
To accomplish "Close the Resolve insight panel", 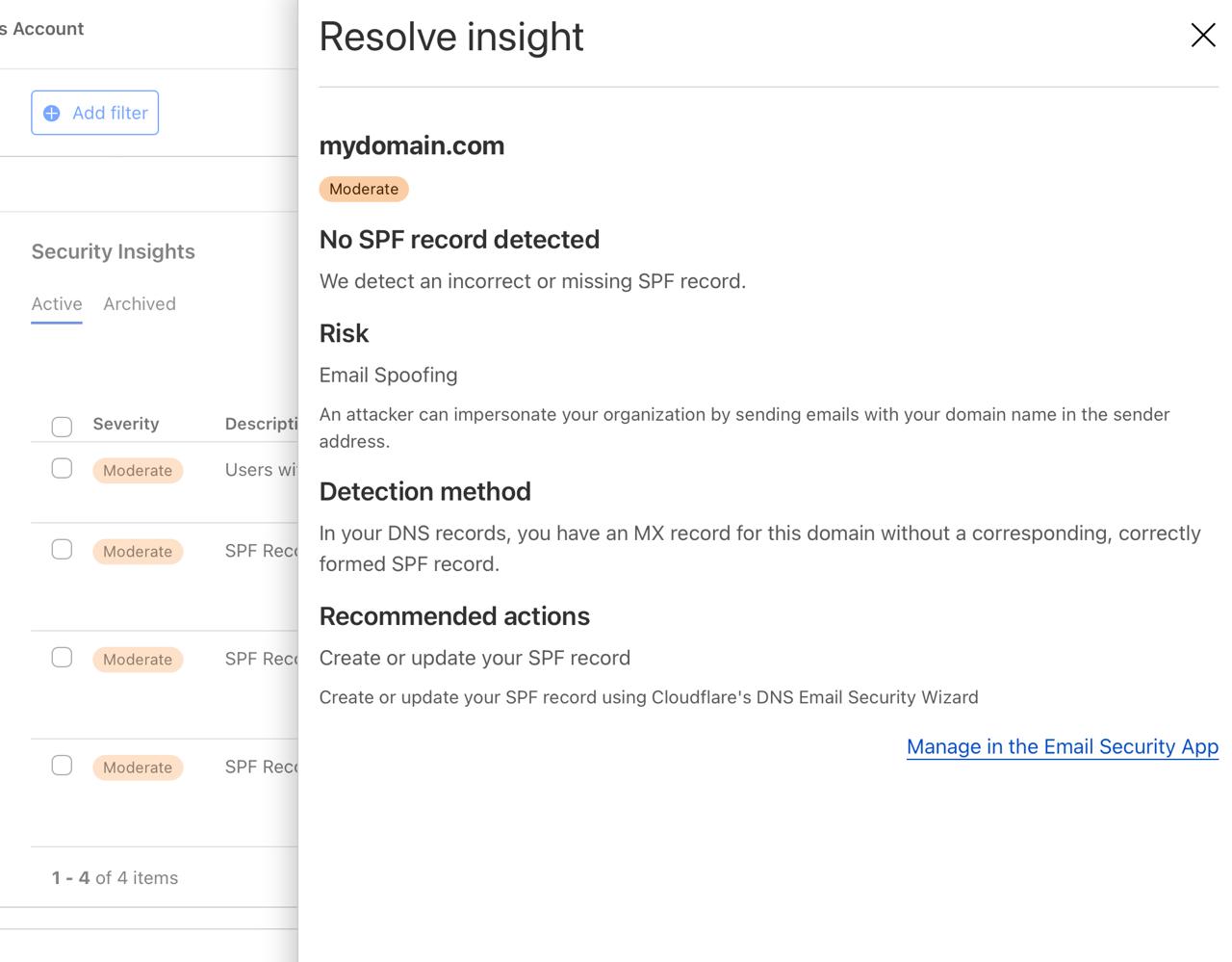I will (x=1203, y=36).
